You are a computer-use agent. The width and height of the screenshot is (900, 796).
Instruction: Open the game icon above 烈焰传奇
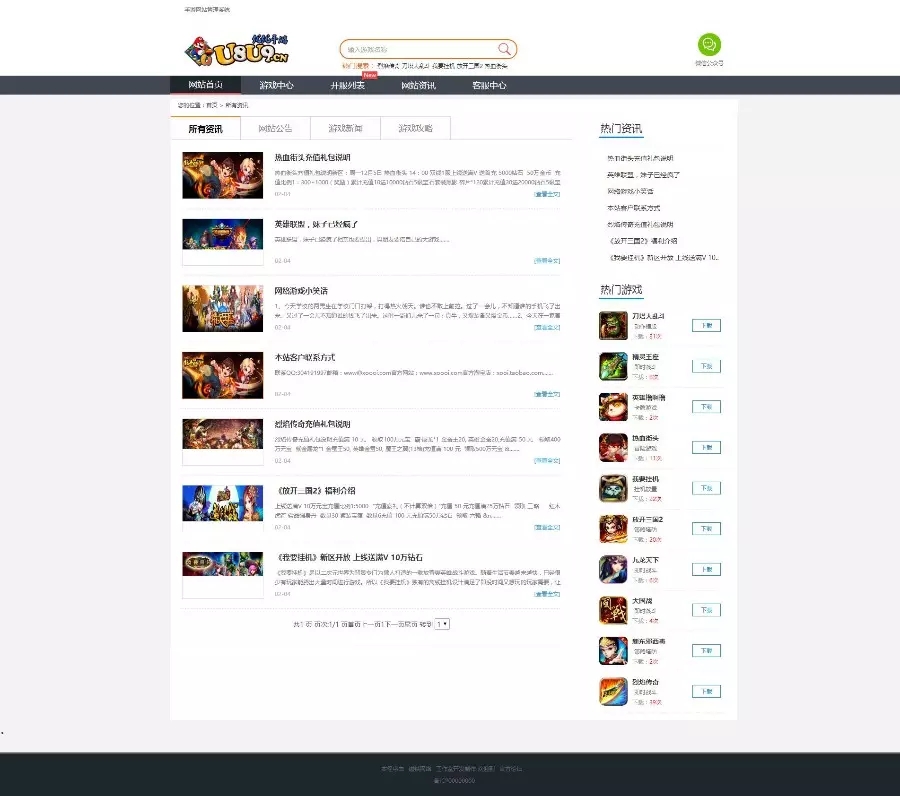coord(613,651)
